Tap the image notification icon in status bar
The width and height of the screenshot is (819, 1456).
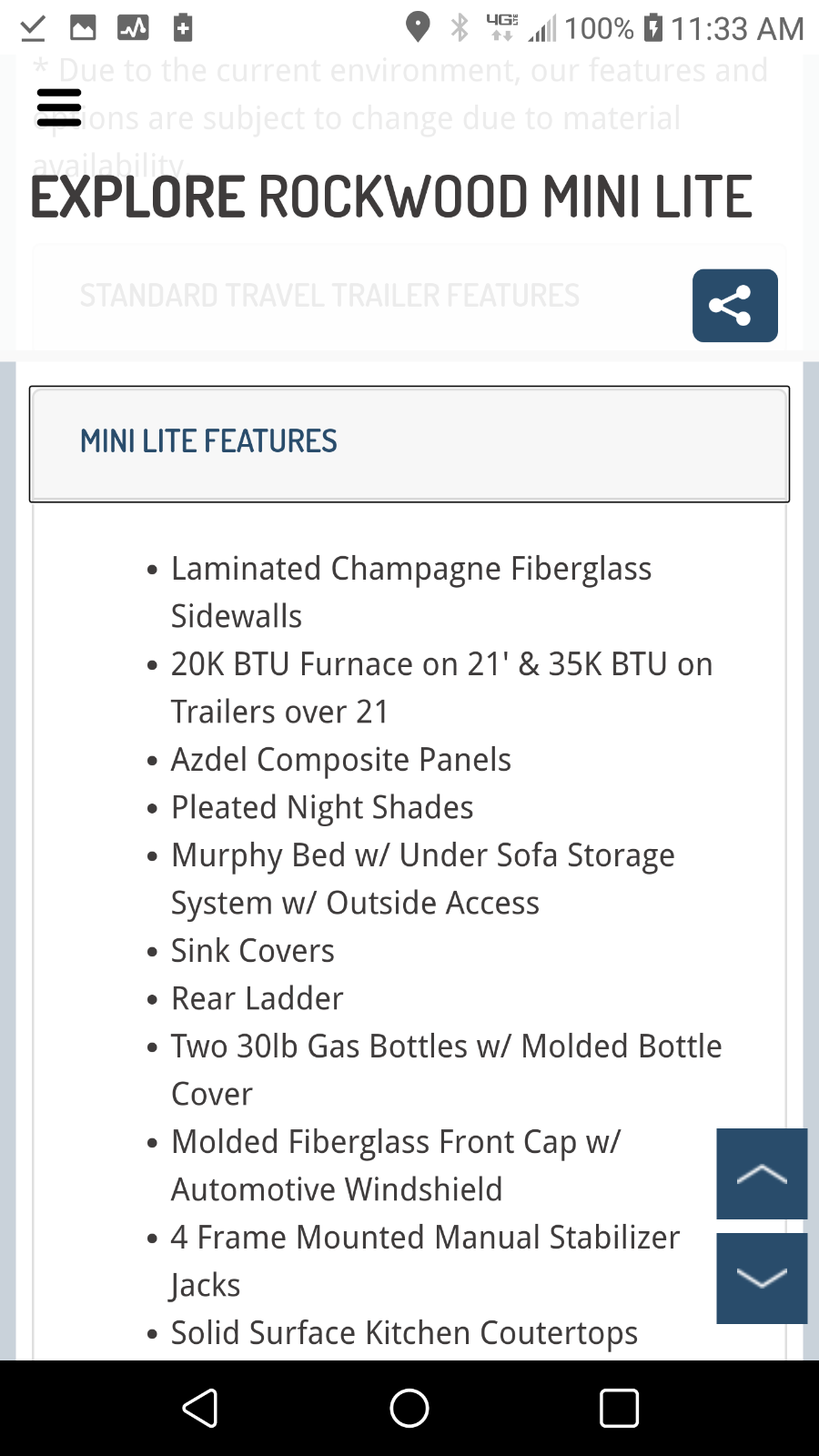(x=83, y=28)
